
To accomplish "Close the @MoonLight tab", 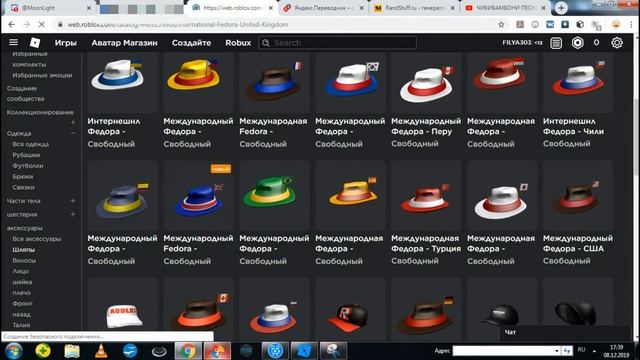I will click(89, 8).
